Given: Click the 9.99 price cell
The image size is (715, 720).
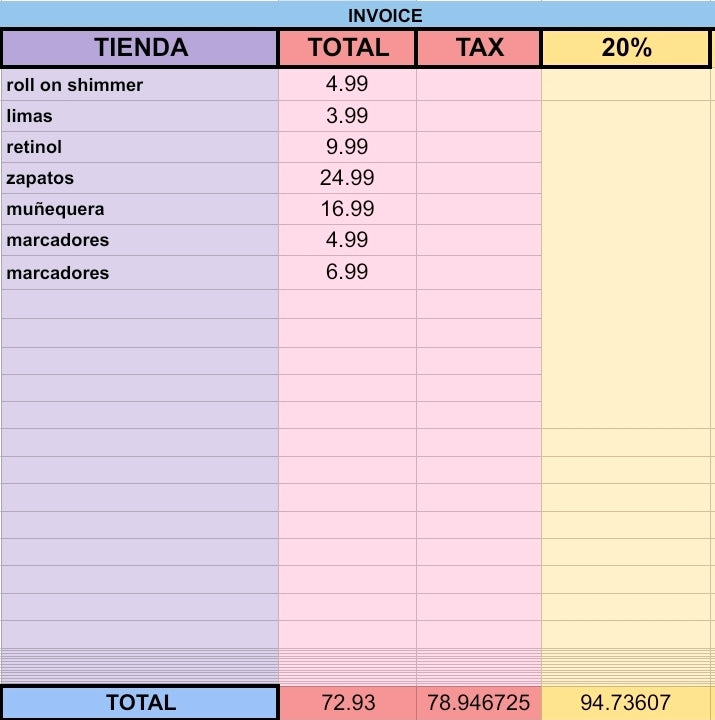Looking at the screenshot, I should [347, 147].
